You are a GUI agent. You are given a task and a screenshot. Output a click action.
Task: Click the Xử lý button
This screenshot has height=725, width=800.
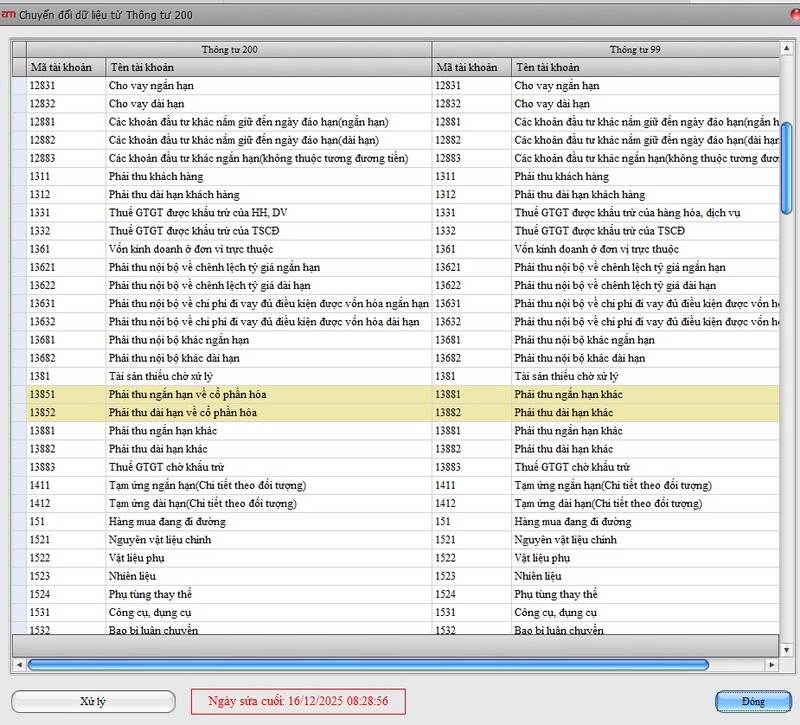coord(92,701)
